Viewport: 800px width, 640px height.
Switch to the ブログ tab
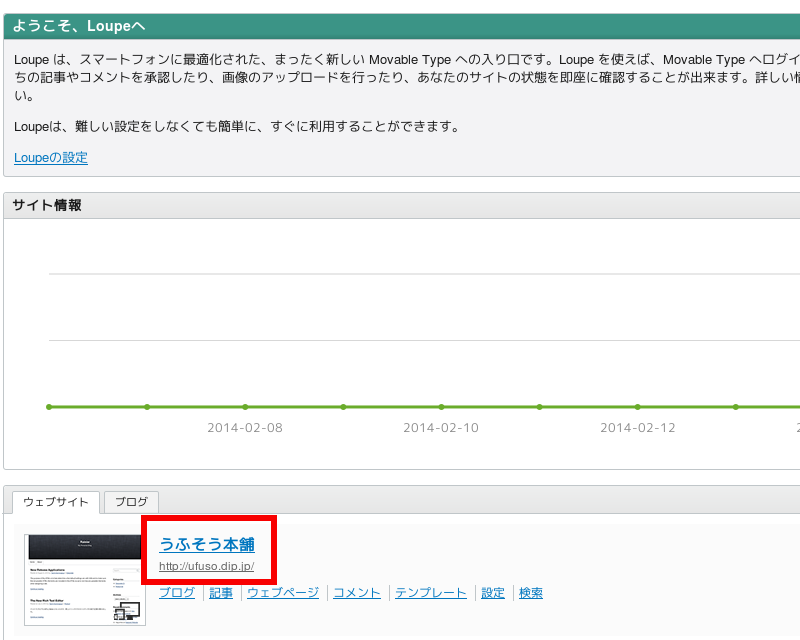[x=131, y=502]
